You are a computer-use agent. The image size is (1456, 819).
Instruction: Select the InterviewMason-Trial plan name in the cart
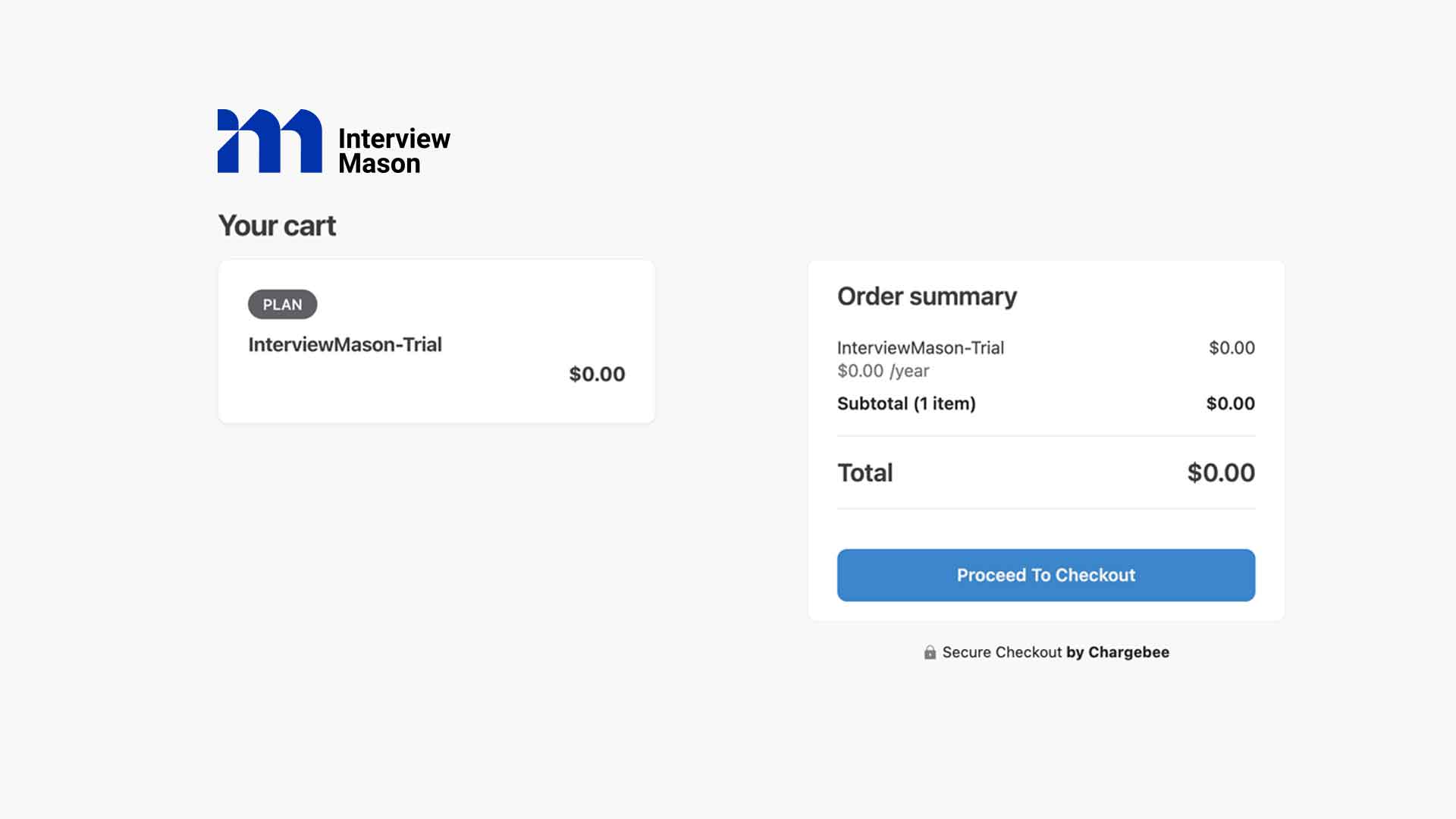point(345,344)
